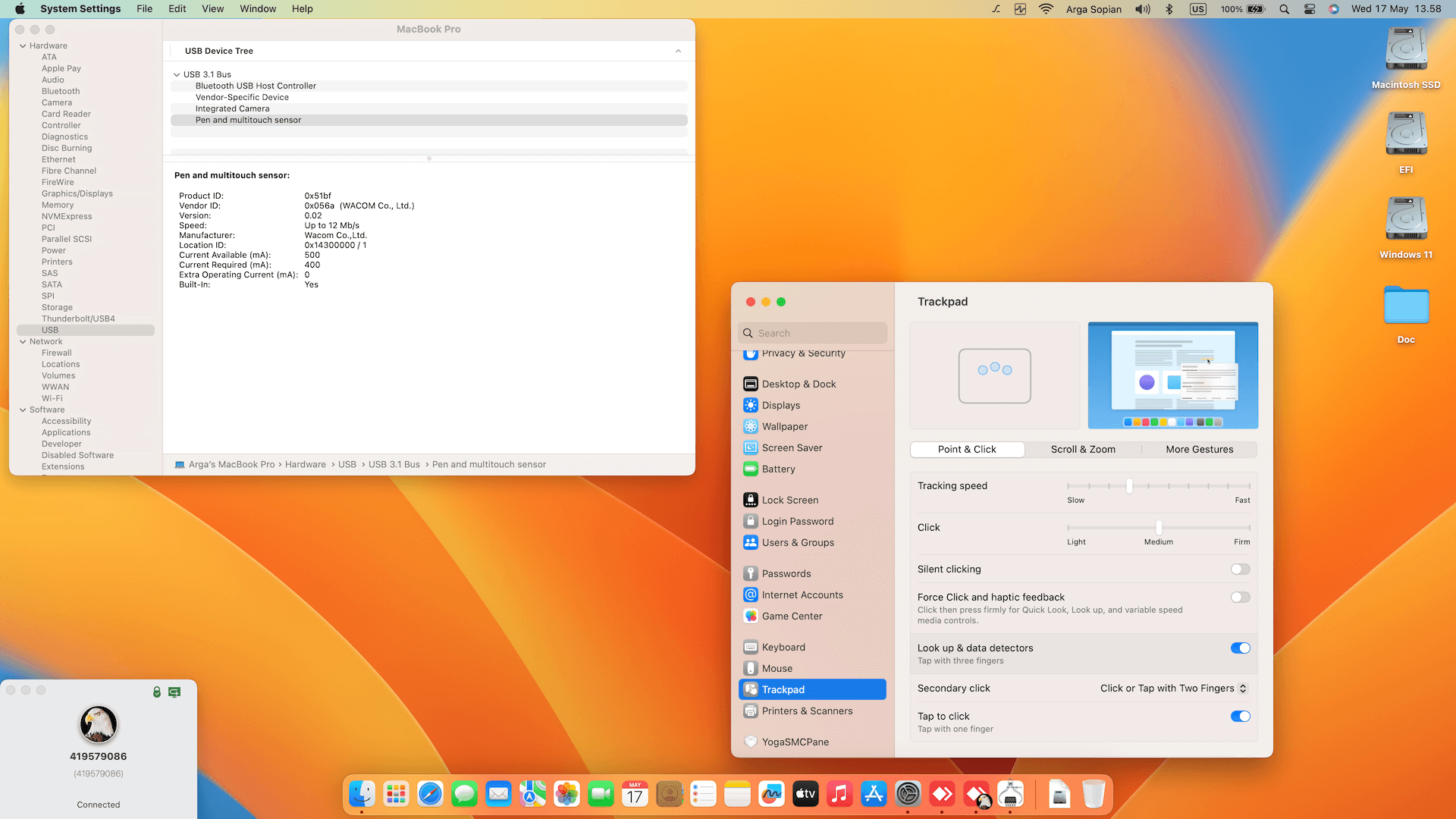Viewport: 1456px width, 819px height.
Task: Open the Secondary click dropdown menu
Action: click(1173, 688)
